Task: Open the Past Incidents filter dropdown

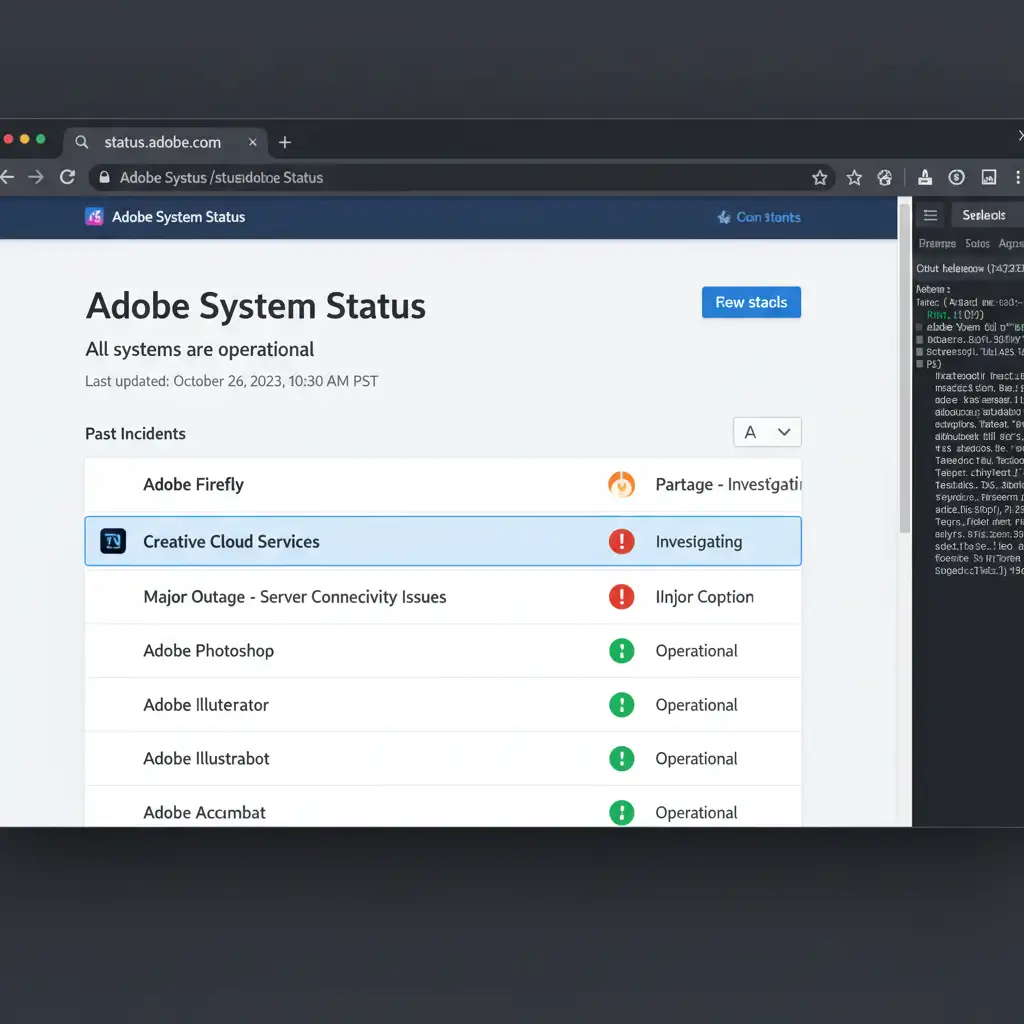Action: [x=767, y=432]
